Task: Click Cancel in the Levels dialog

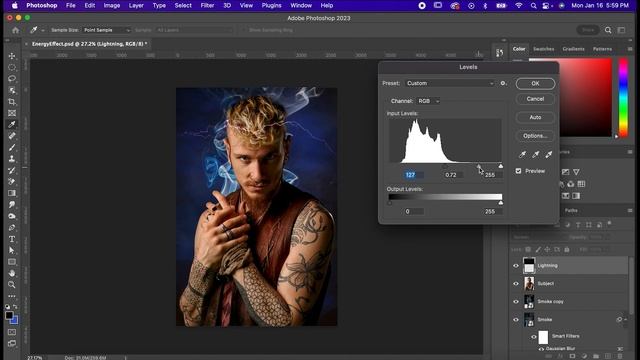Action: point(535,99)
